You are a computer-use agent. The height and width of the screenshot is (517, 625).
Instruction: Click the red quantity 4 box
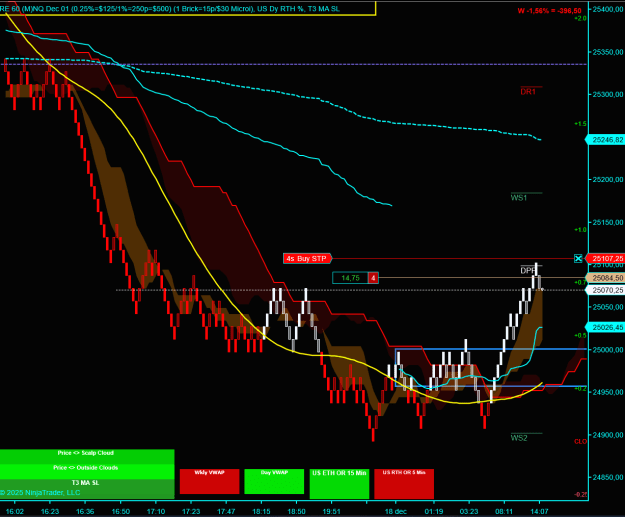point(373,278)
